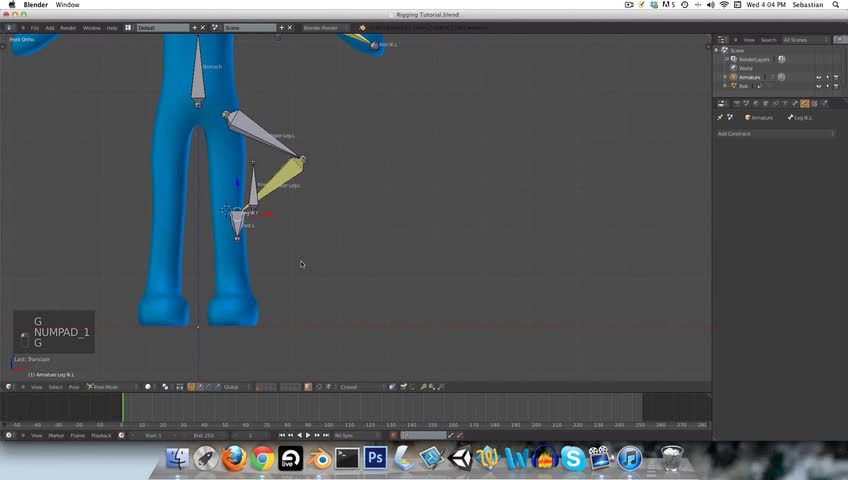This screenshot has height=480, width=848.
Task: Open Unity icon in the dock
Action: 460,458
